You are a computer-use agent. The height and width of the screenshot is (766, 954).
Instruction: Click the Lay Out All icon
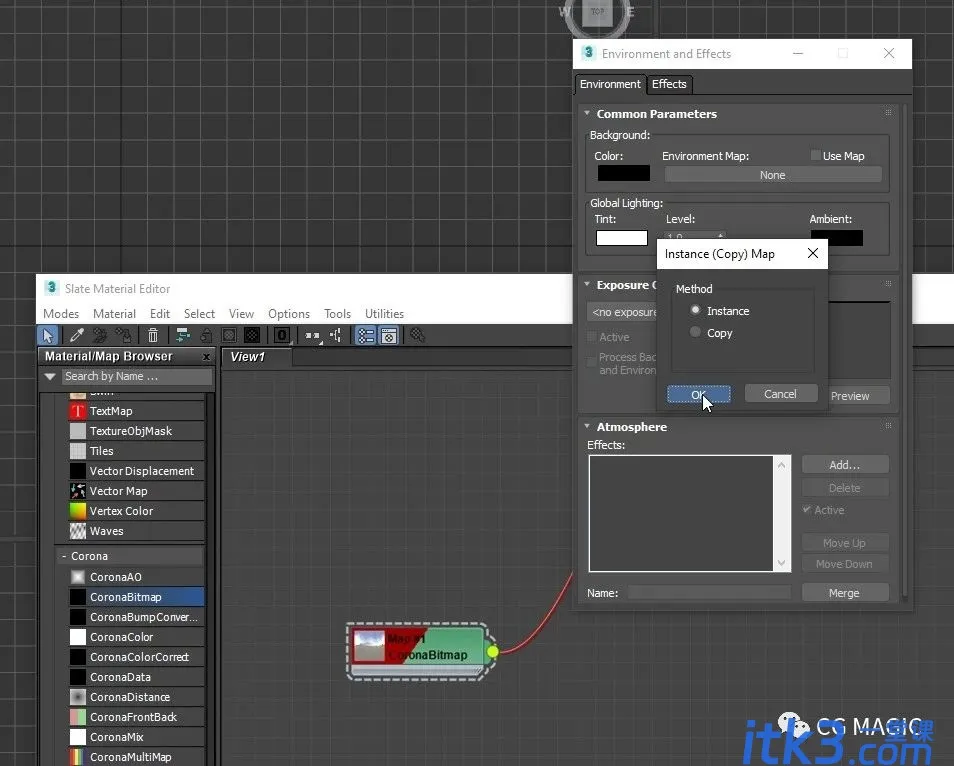click(312, 335)
